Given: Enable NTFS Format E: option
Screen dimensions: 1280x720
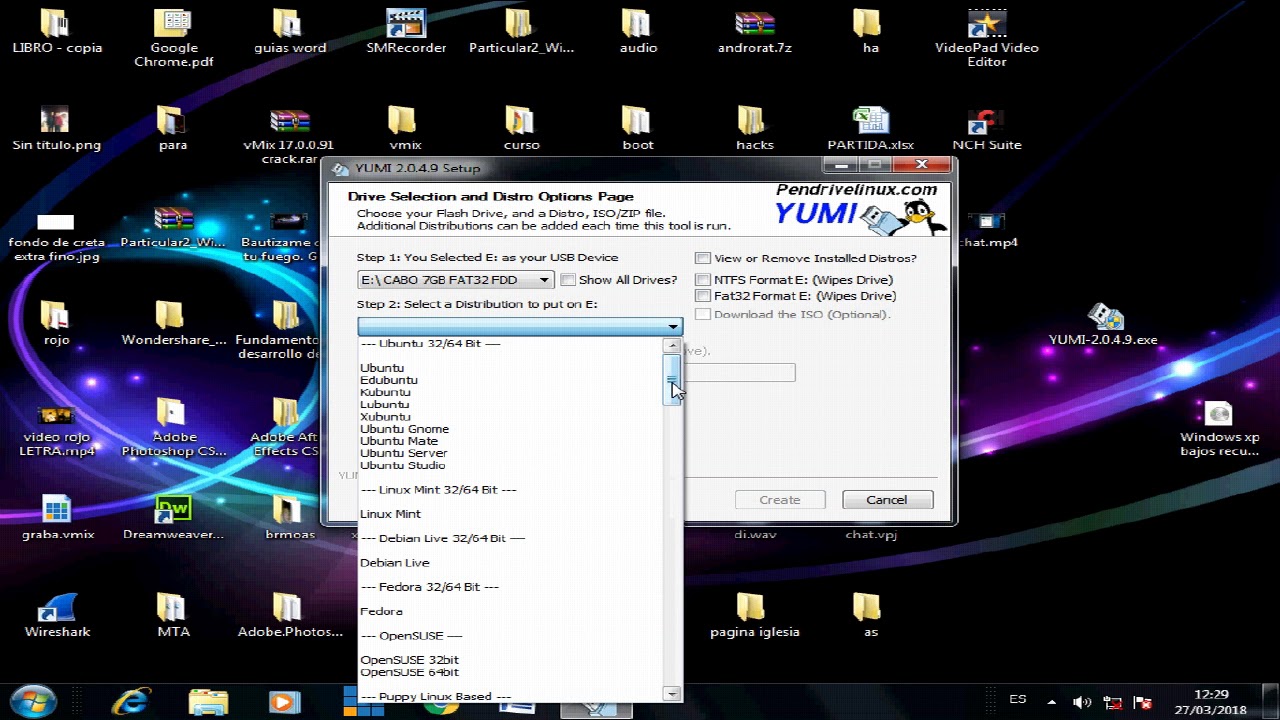Looking at the screenshot, I should click(x=702, y=280).
